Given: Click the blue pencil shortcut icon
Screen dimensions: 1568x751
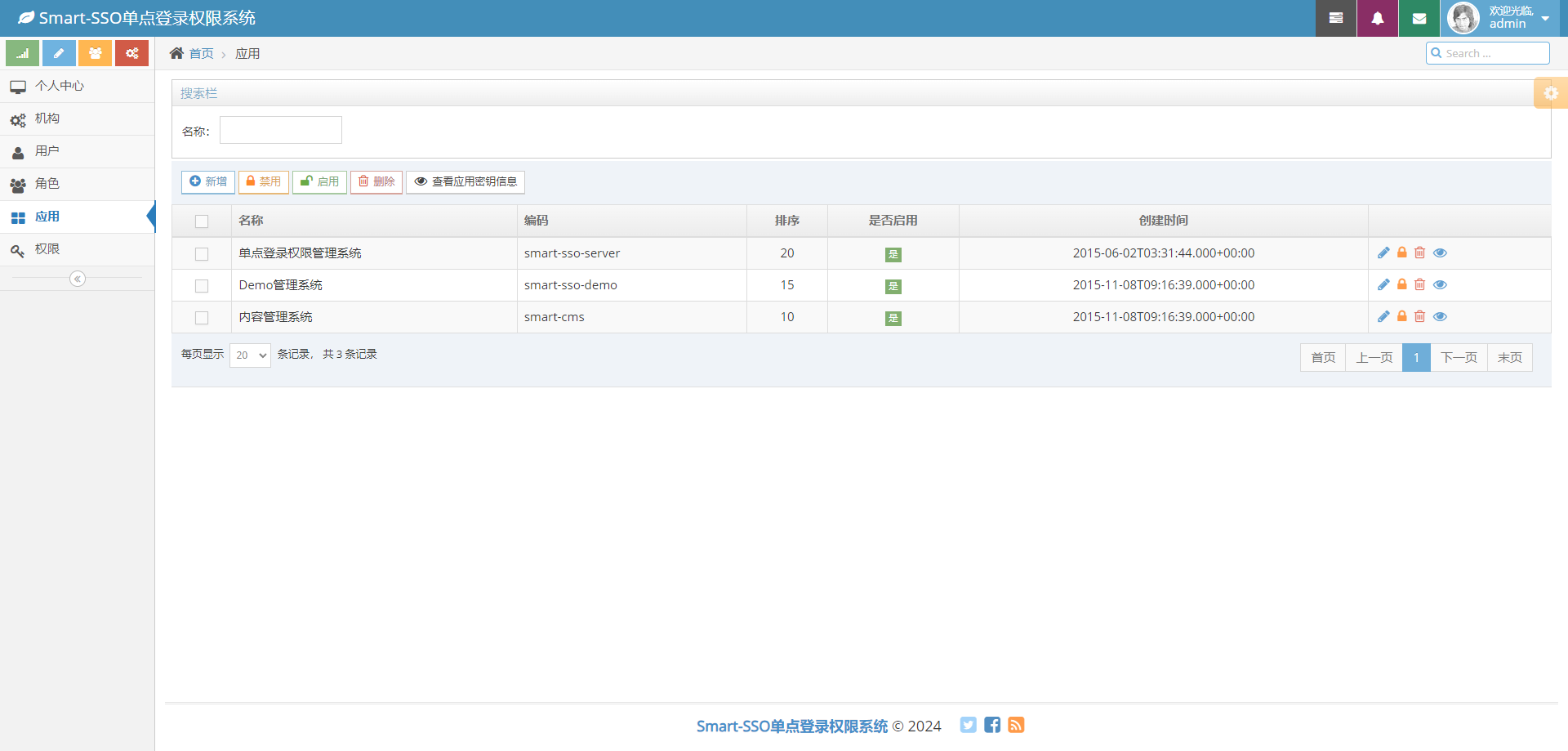Looking at the screenshot, I should tap(59, 53).
